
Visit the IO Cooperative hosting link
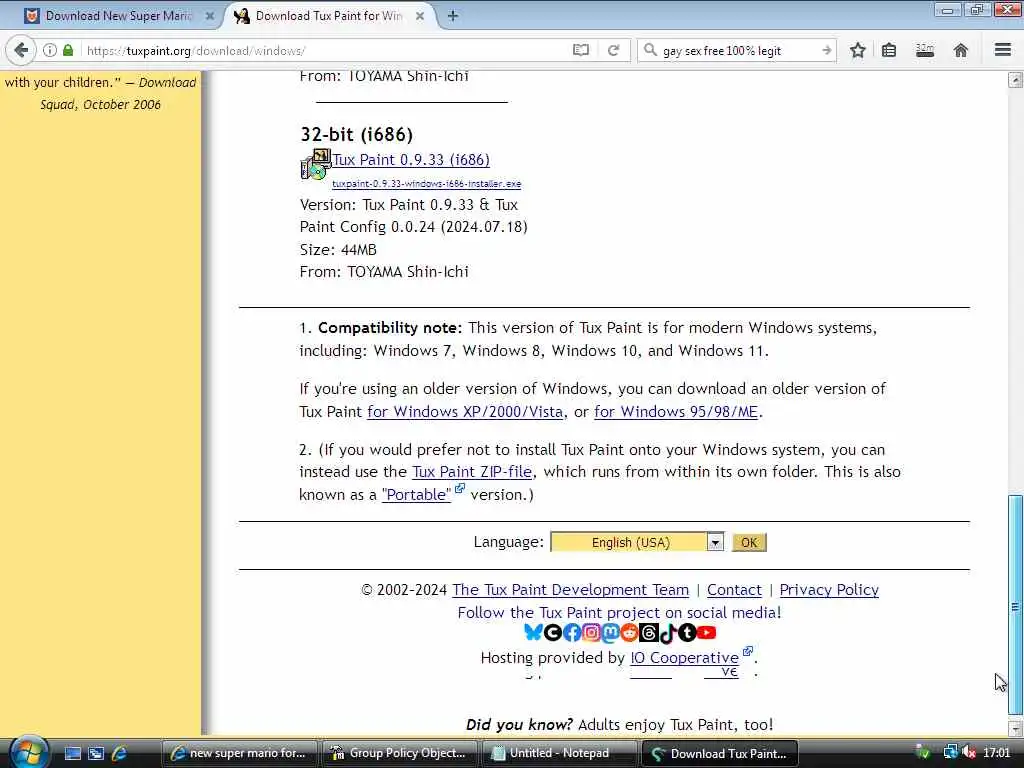[684, 658]
